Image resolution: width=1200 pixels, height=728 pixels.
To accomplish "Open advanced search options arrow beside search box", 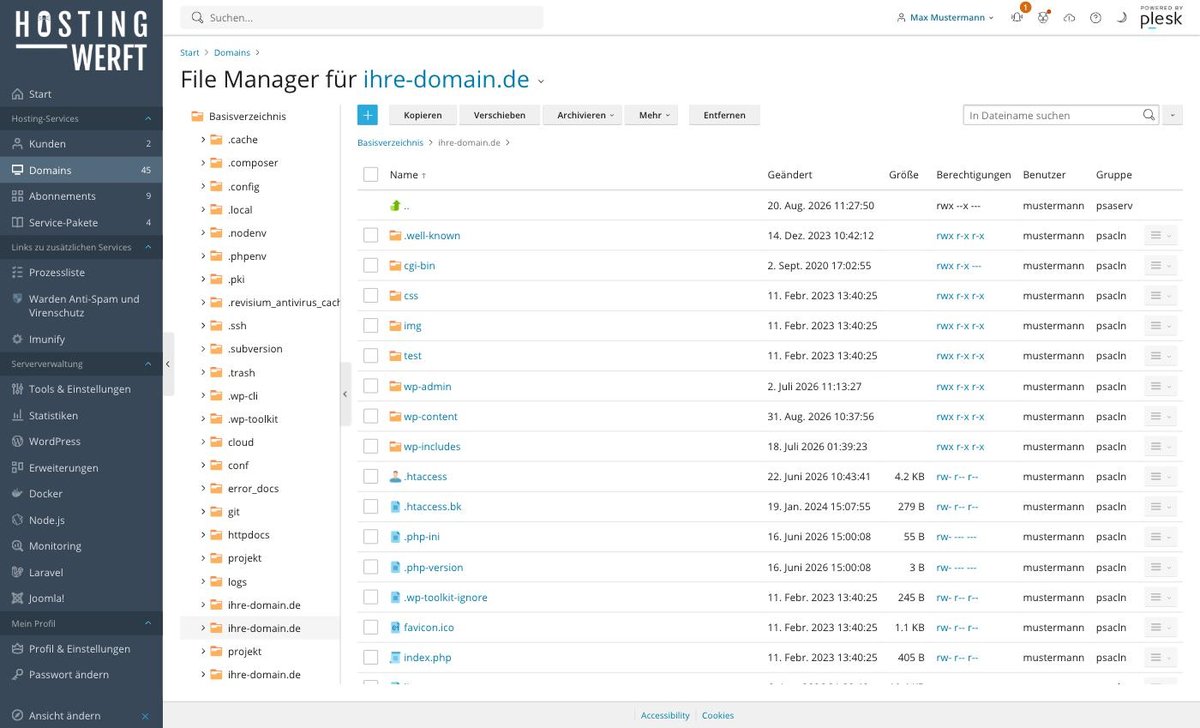I will (1172, 115).
